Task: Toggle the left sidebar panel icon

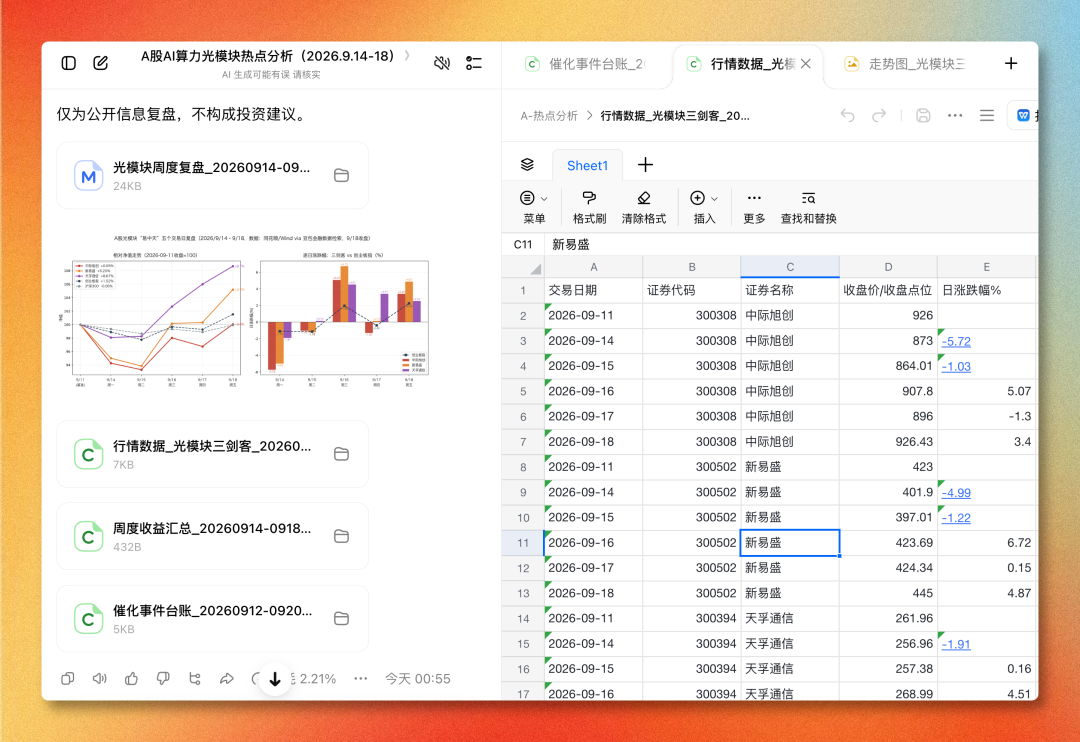Action: (68, 63)
